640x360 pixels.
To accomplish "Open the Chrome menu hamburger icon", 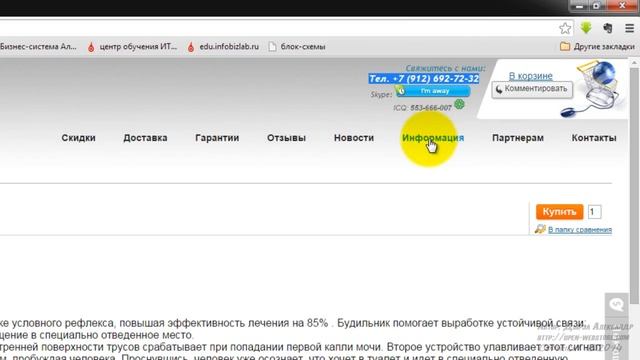I will click(x=629, y=28).
